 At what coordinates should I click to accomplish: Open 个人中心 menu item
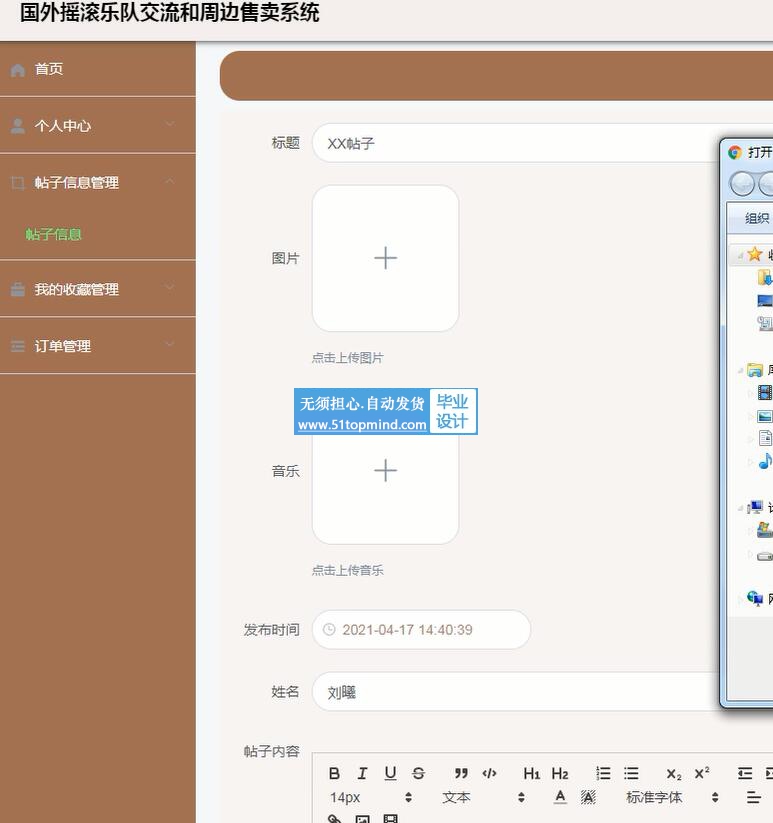[x=98, y=125]
